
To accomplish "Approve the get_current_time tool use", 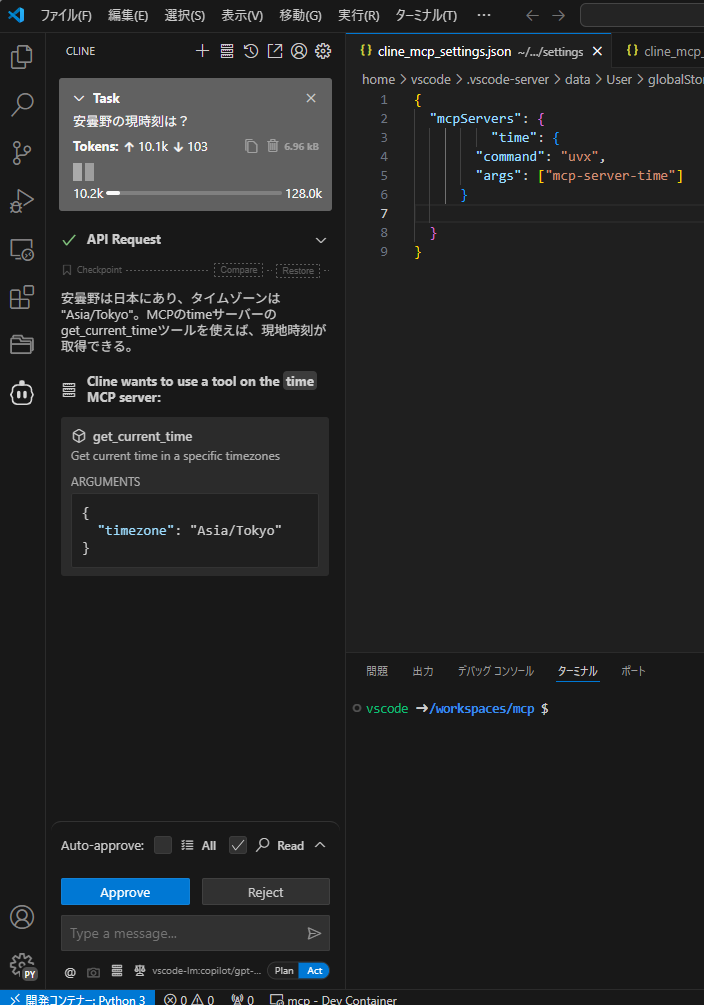I will pos(125,892).
